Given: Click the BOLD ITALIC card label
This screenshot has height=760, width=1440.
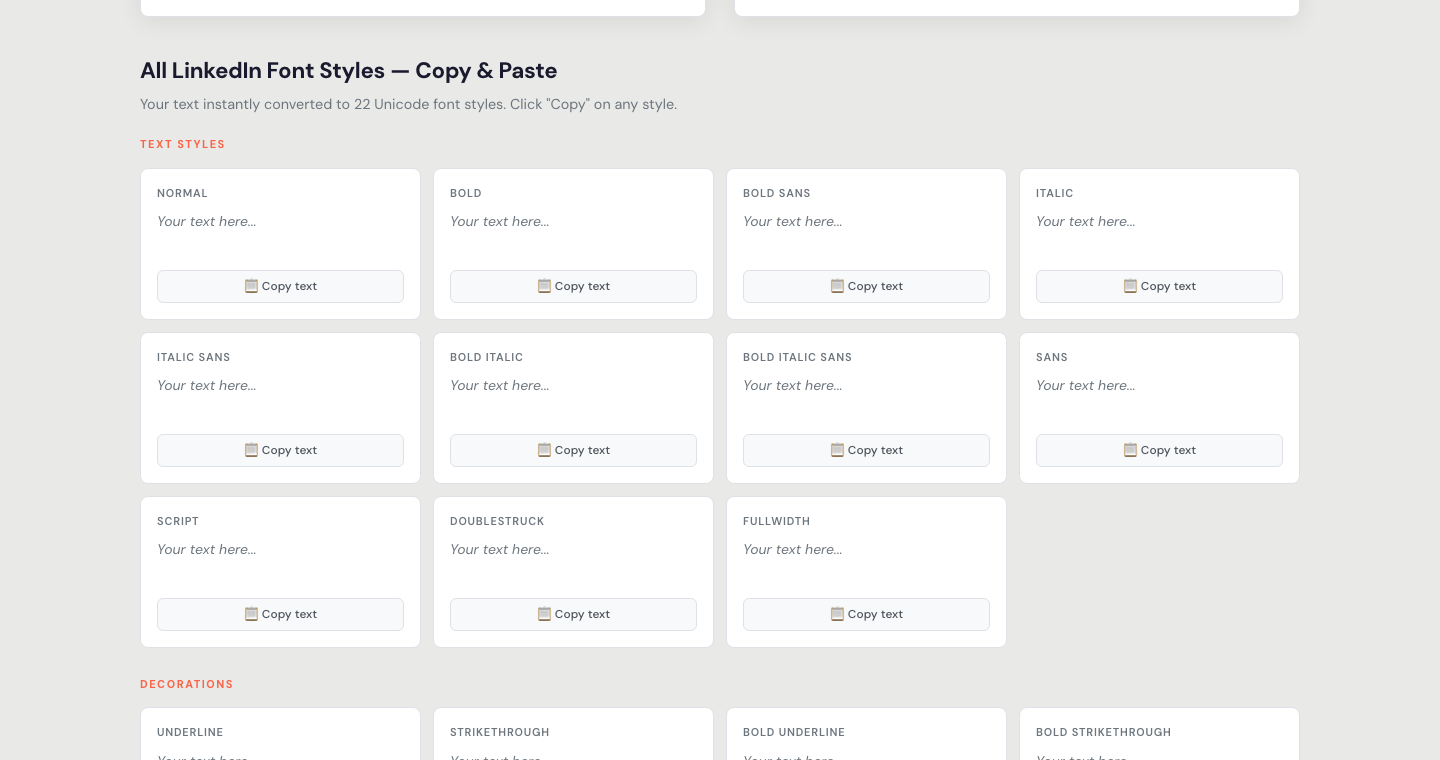Looking at the screenshot, I should 487,357.
